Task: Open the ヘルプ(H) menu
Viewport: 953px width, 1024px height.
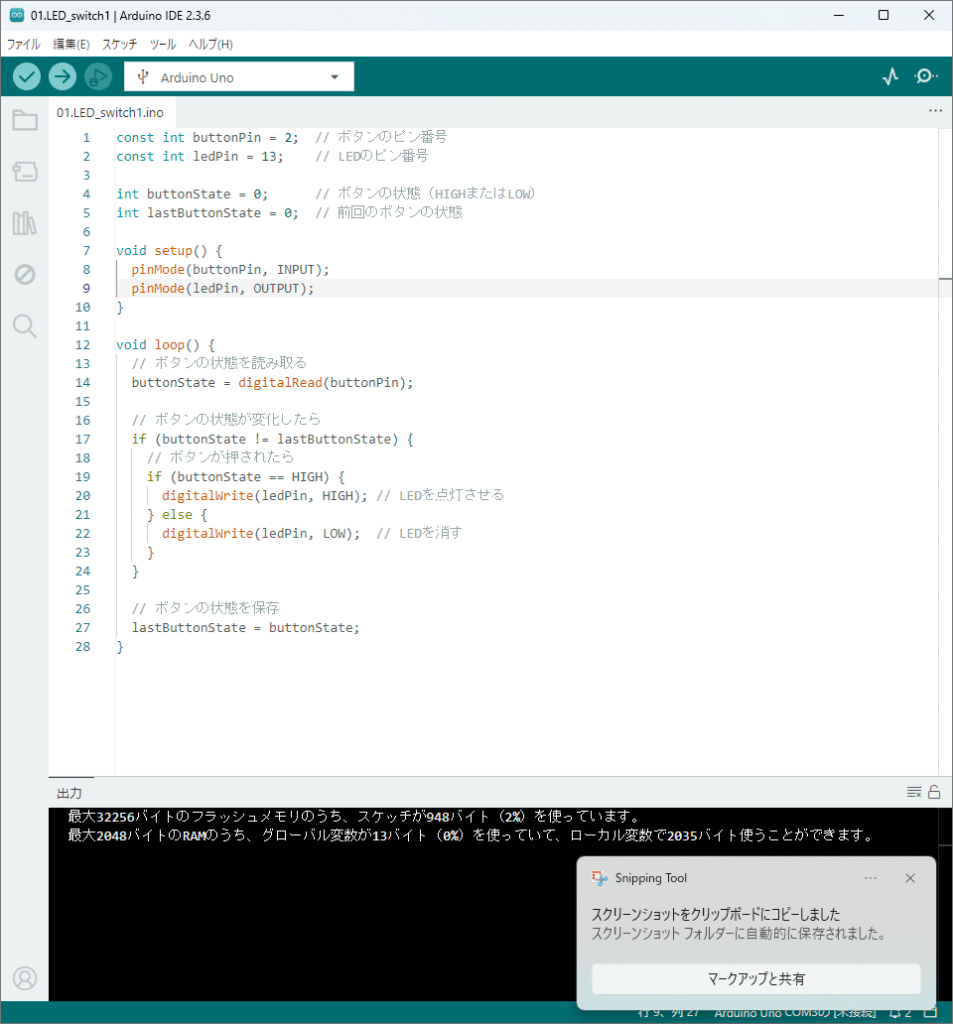Action: point(210,44)
